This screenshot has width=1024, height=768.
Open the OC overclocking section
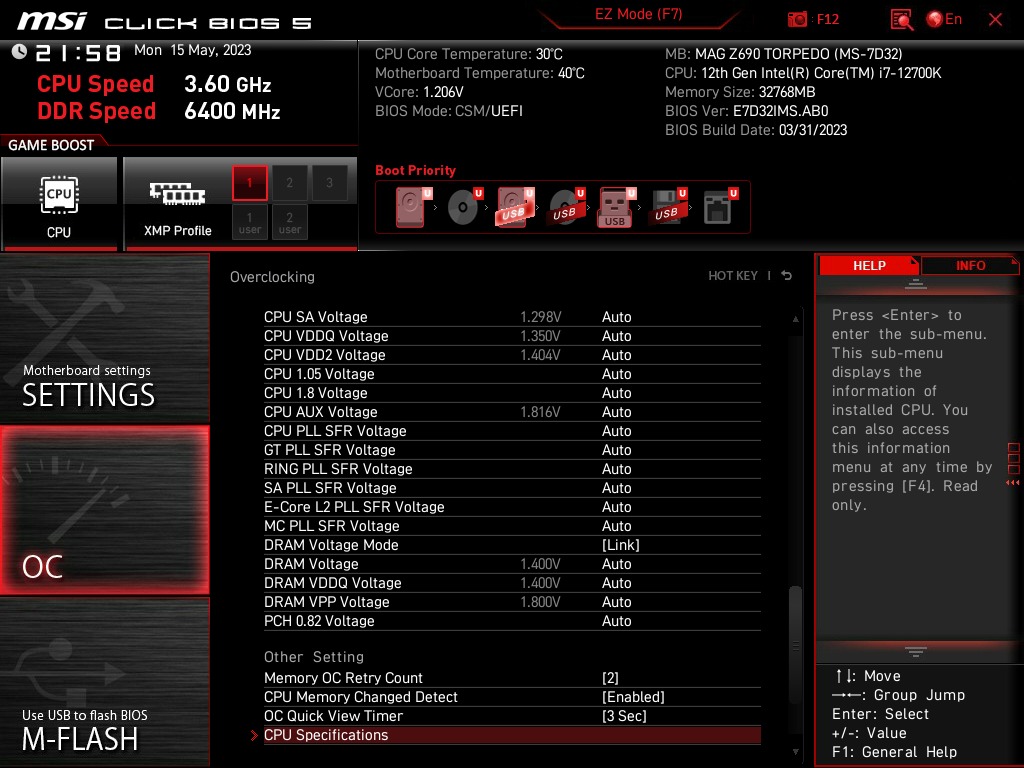pos(104,510)
